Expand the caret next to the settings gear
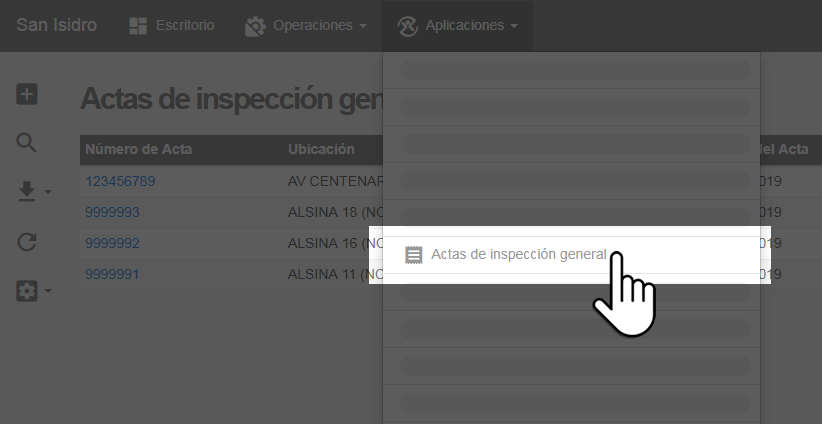Screen dimensions: 822x424 click(x=48, y=292)
